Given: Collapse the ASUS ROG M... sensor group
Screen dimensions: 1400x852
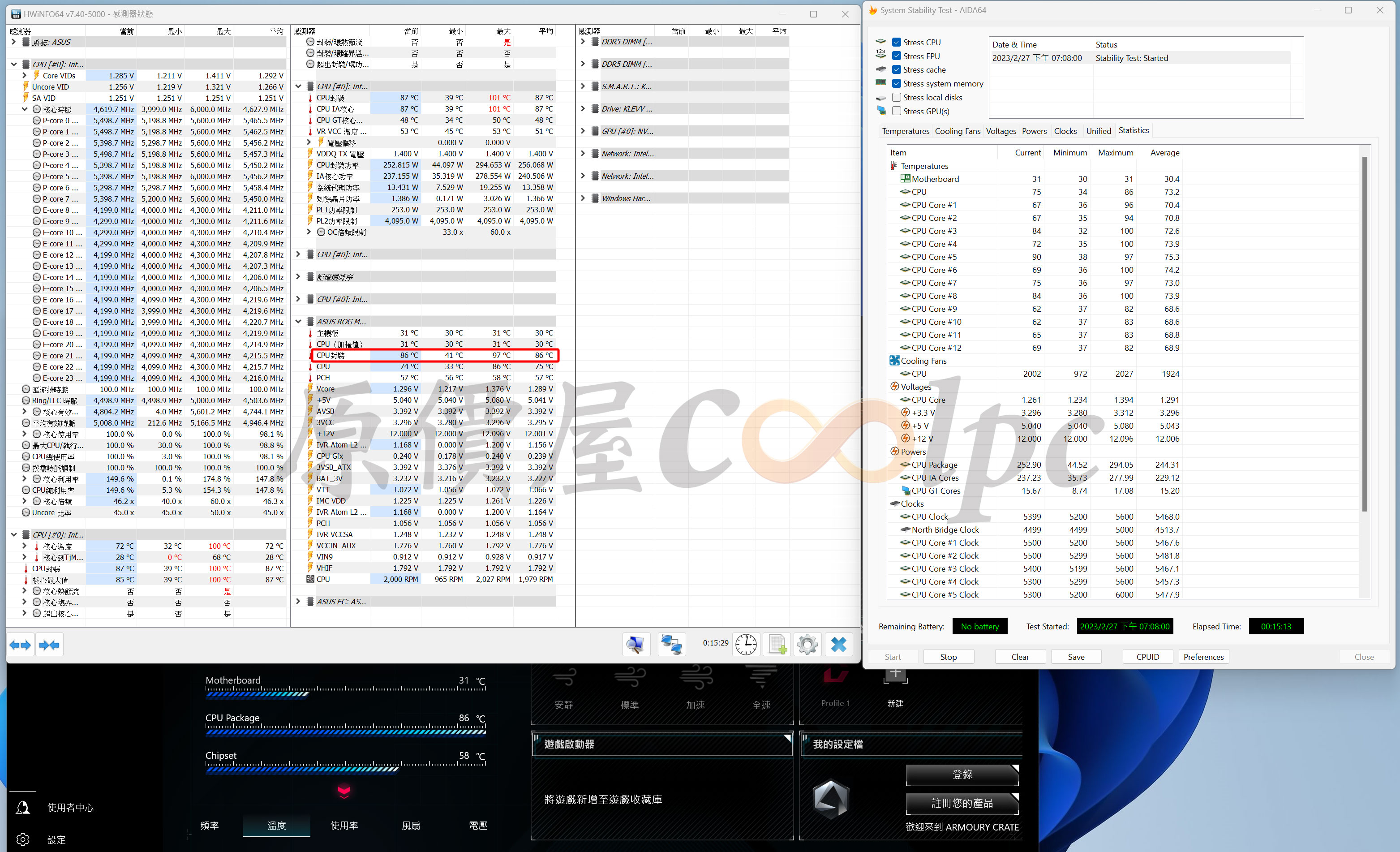Looking at the screenshot, I should 298,321.
